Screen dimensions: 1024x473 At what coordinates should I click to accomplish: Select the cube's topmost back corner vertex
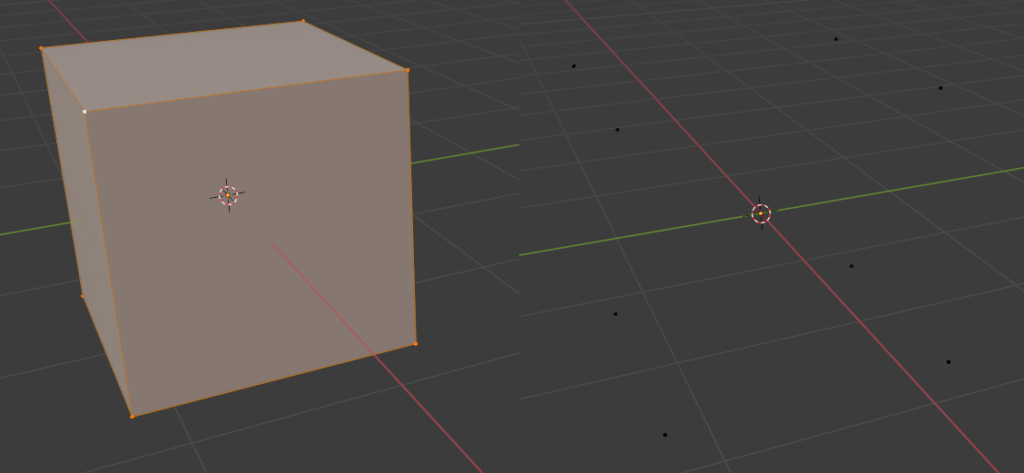click(303, 20)
